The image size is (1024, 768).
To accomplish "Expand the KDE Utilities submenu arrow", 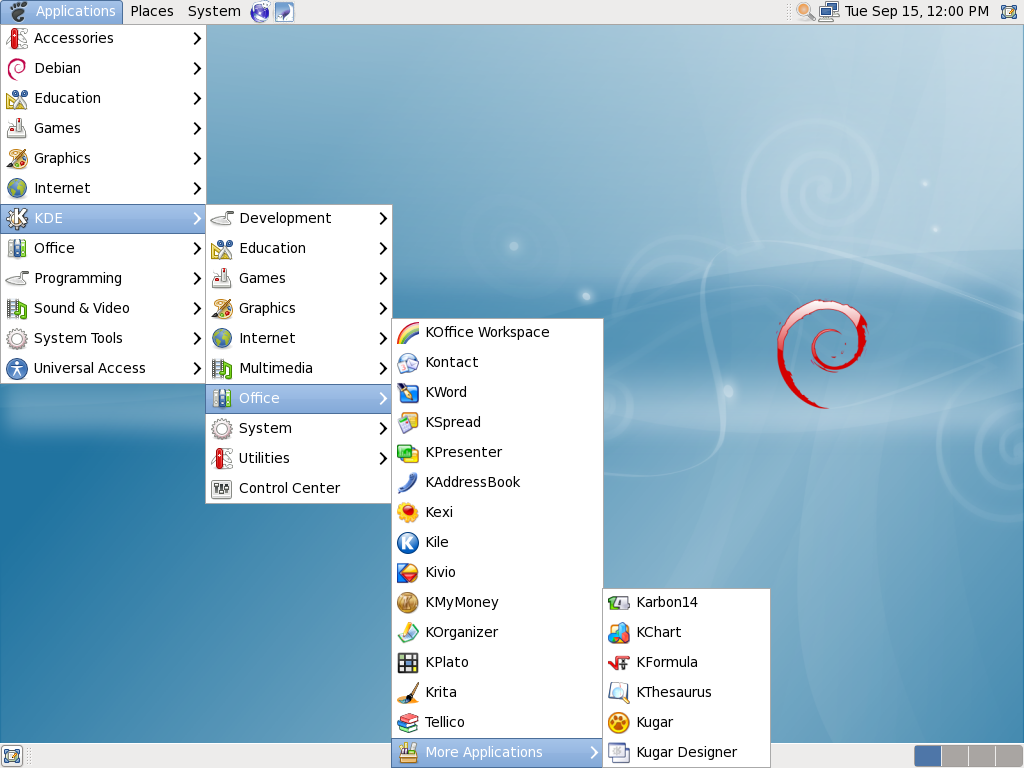I will (383, 458).
